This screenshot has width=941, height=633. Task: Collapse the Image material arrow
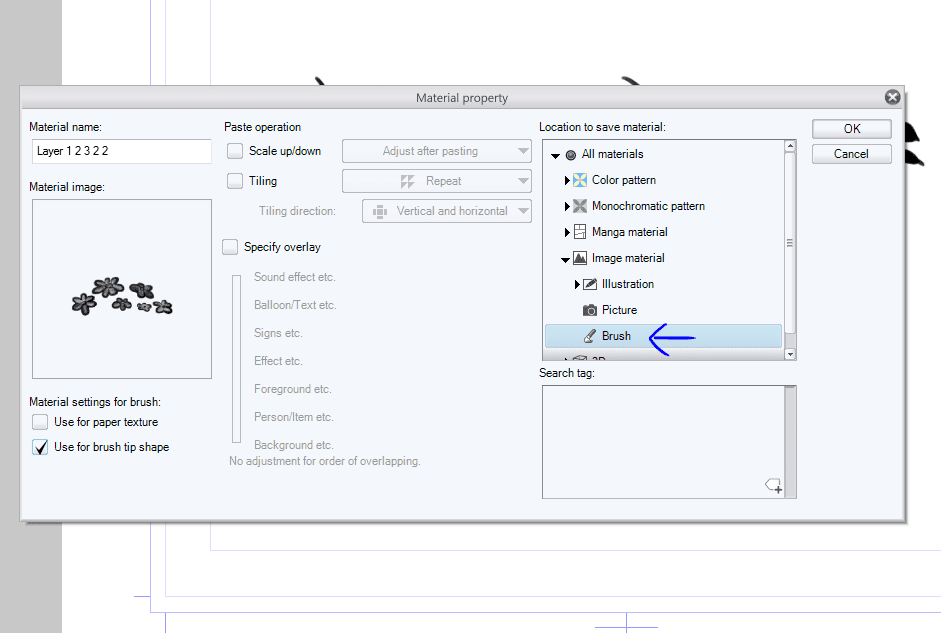pyautogui.click(x=565, y=260)
